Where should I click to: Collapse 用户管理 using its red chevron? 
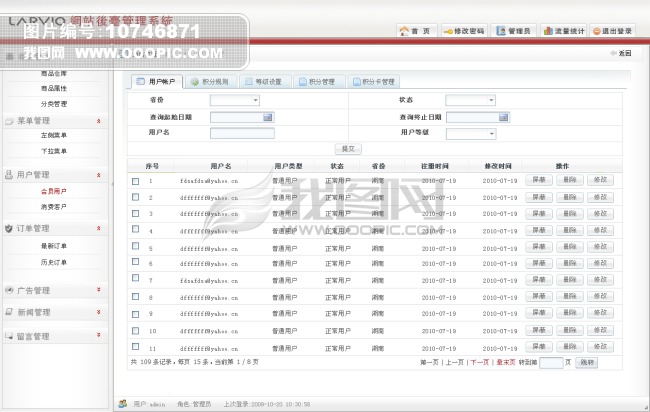click(x=99, y=175)
